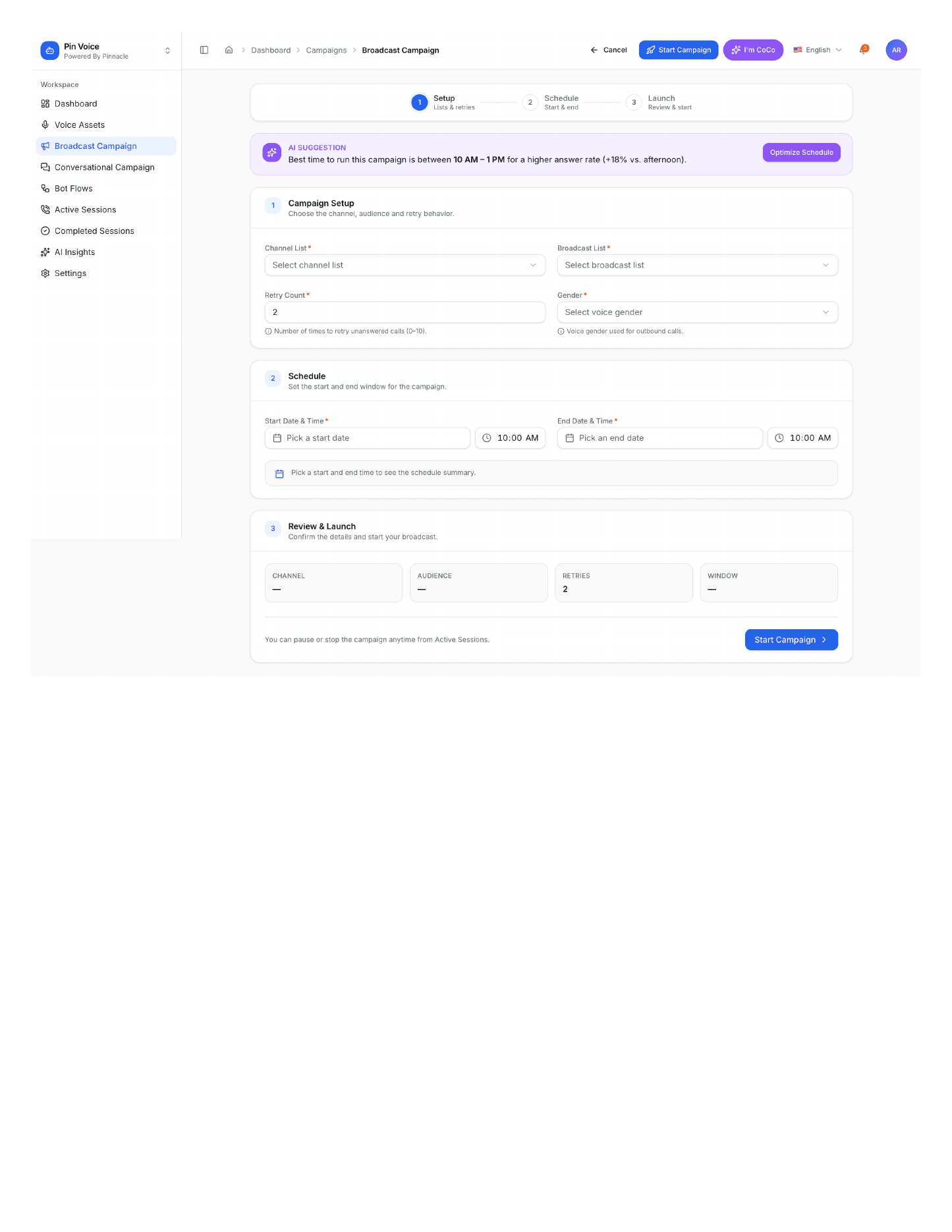Click the Schedule section number 2 badge
952x1232 pixels.
click(x=273, y=379)
